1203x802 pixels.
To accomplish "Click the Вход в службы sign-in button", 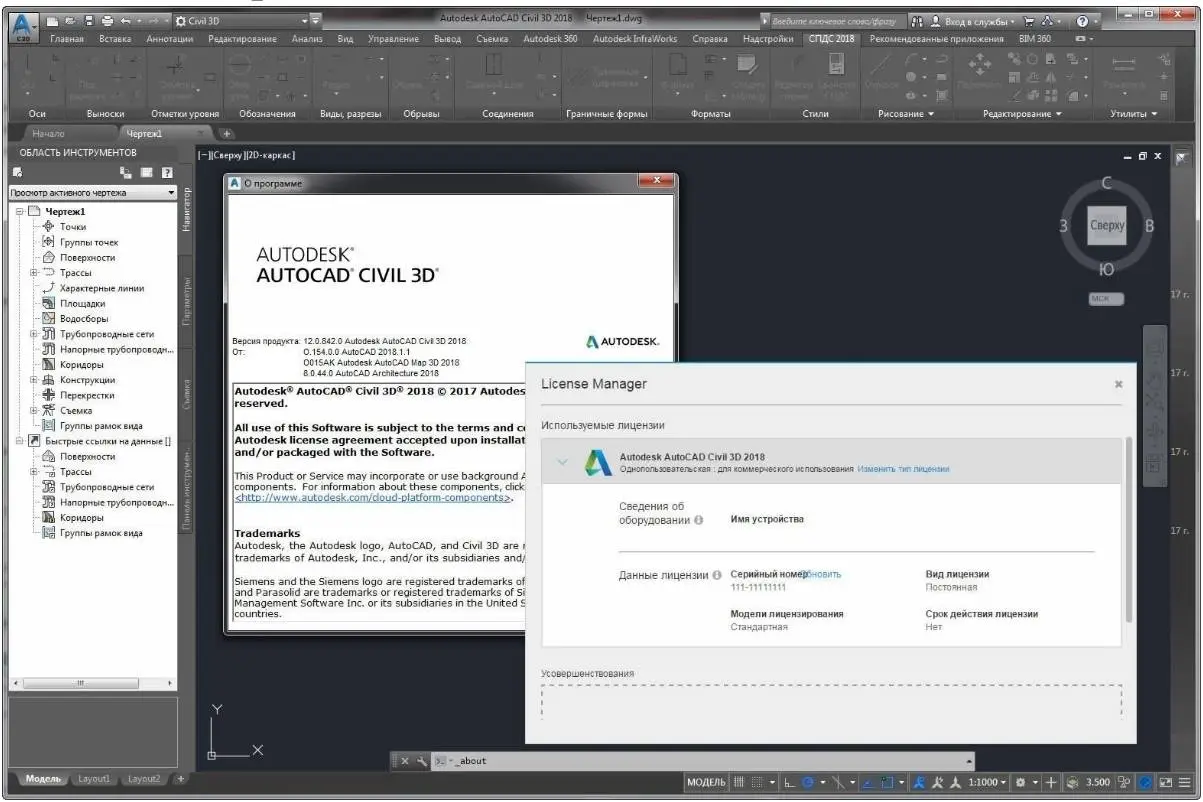I will click(x=976, y=20).
